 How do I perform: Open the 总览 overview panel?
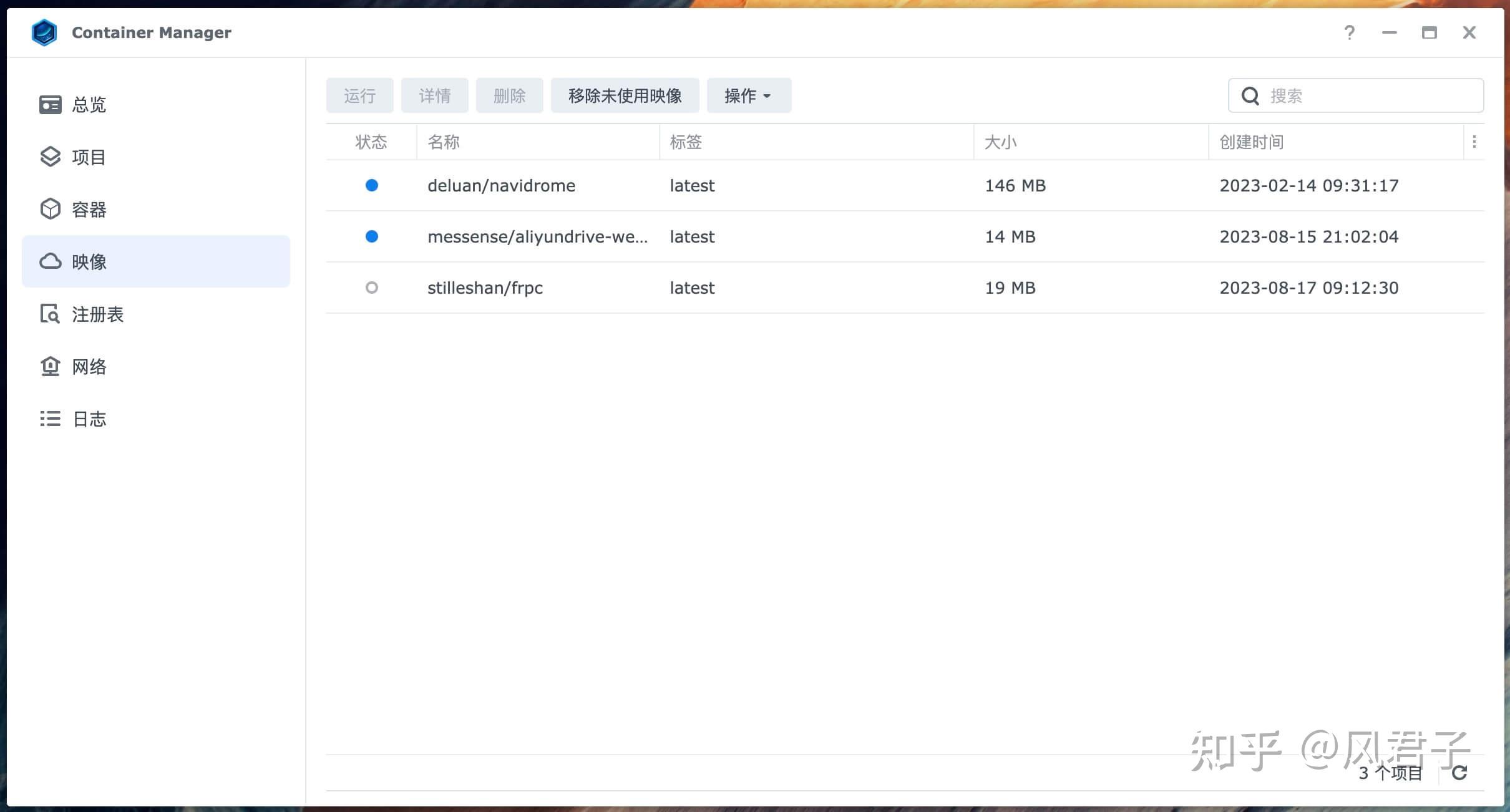[89, 104]
